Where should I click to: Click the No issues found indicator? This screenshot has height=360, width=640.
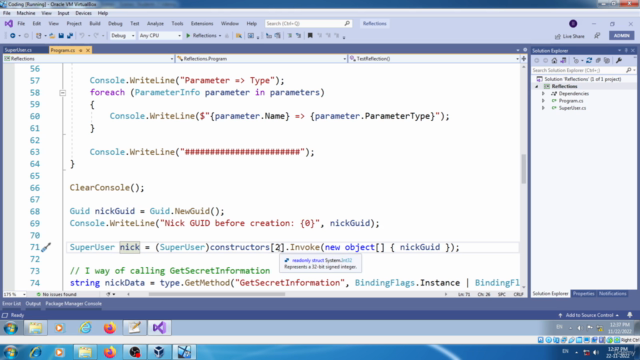(56, 294)
